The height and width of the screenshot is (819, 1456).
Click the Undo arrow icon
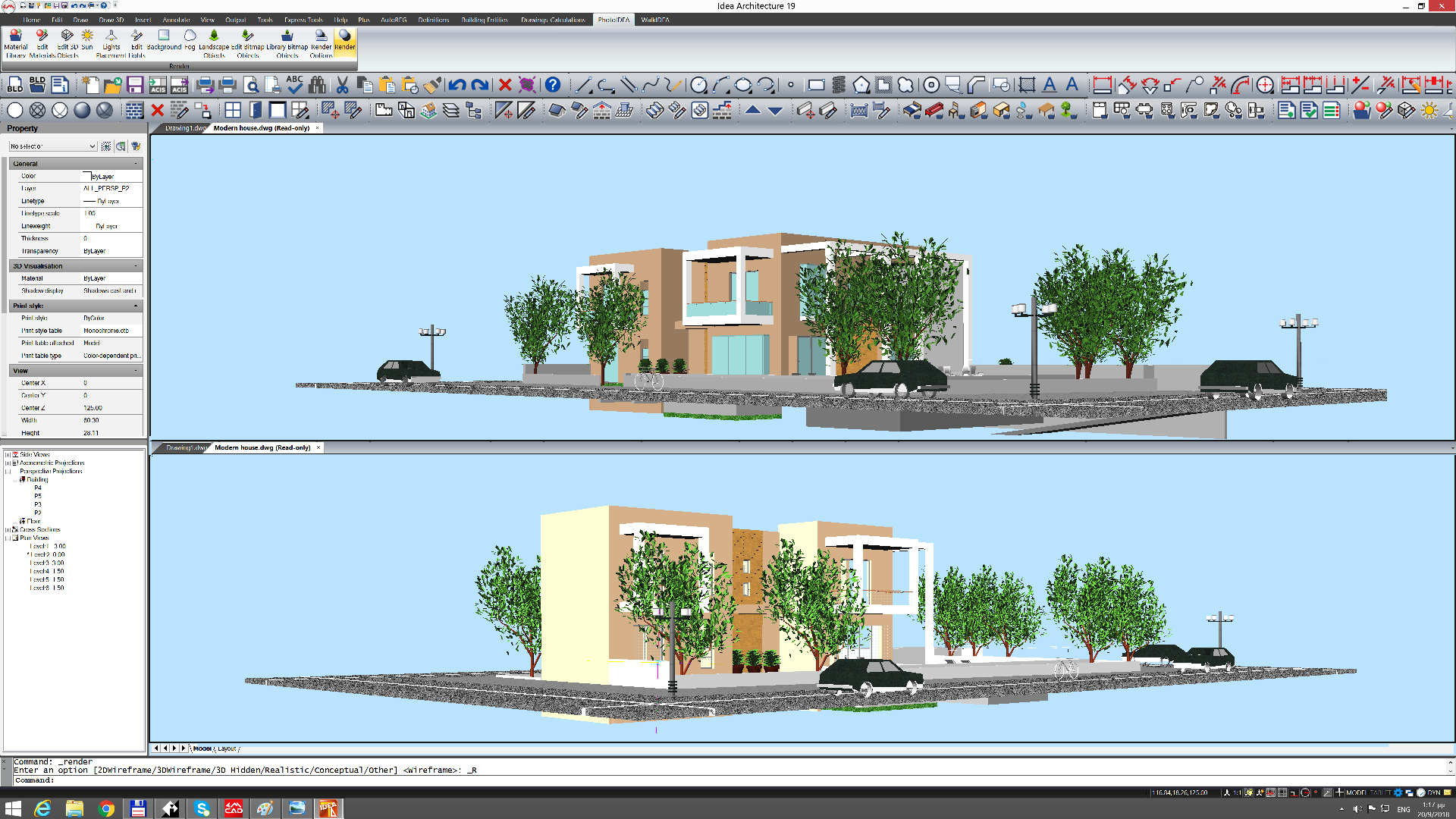(457, 86)
